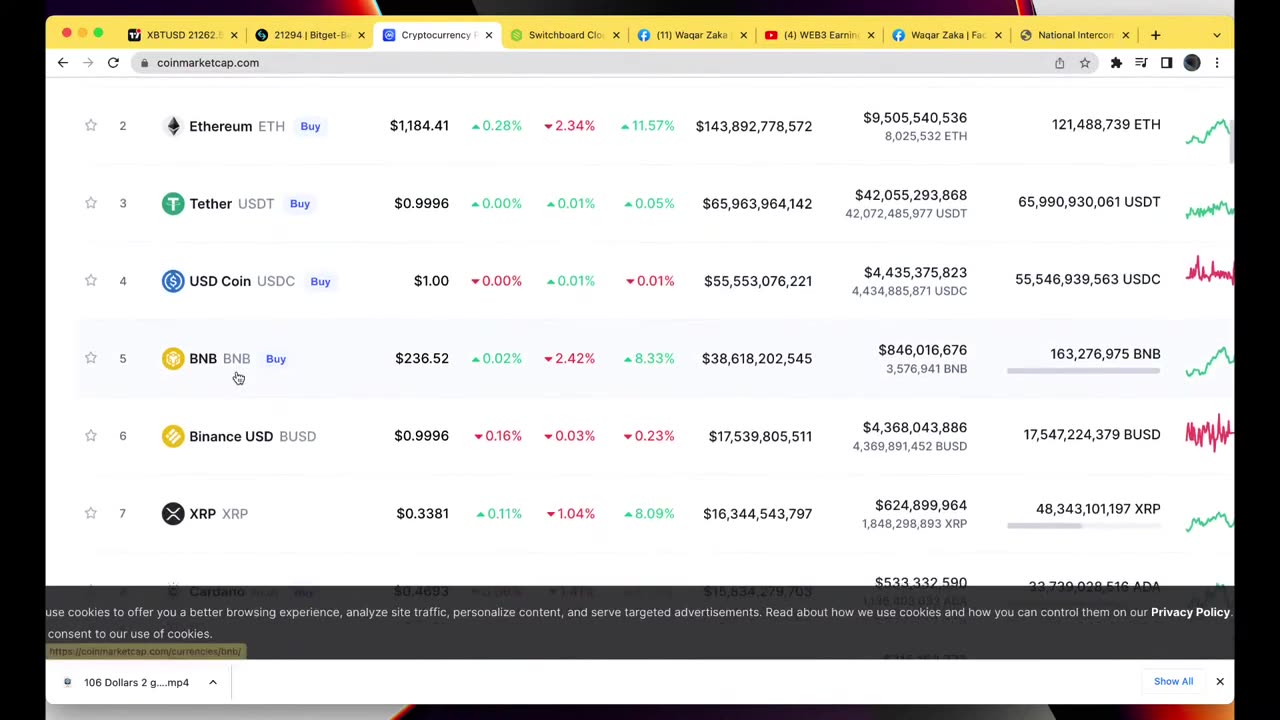Select Ethereum market cap $143,892,778,572

(x=754, y=126)
